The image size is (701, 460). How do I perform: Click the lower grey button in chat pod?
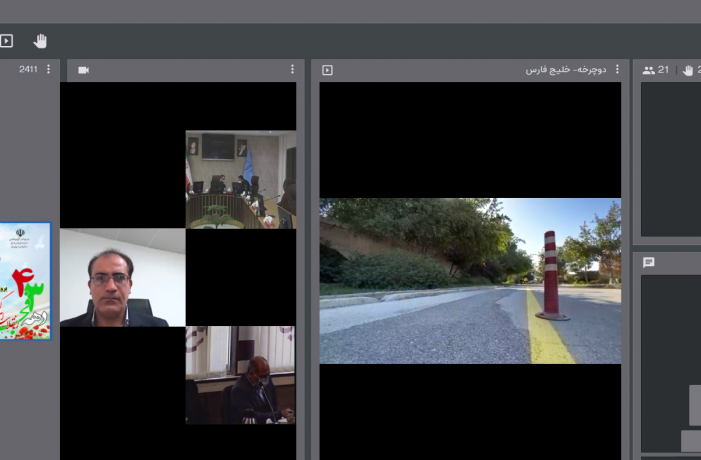point(690,441)
